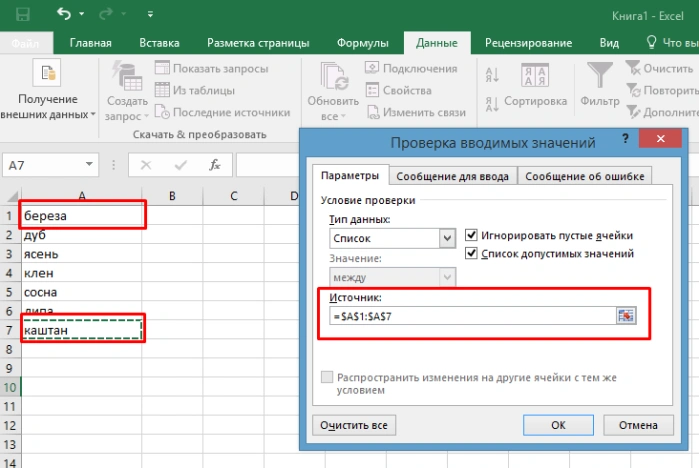The image size is (699, 468).
Task: Switch to Сообщение для ввода tab
Action: (452, 177)
